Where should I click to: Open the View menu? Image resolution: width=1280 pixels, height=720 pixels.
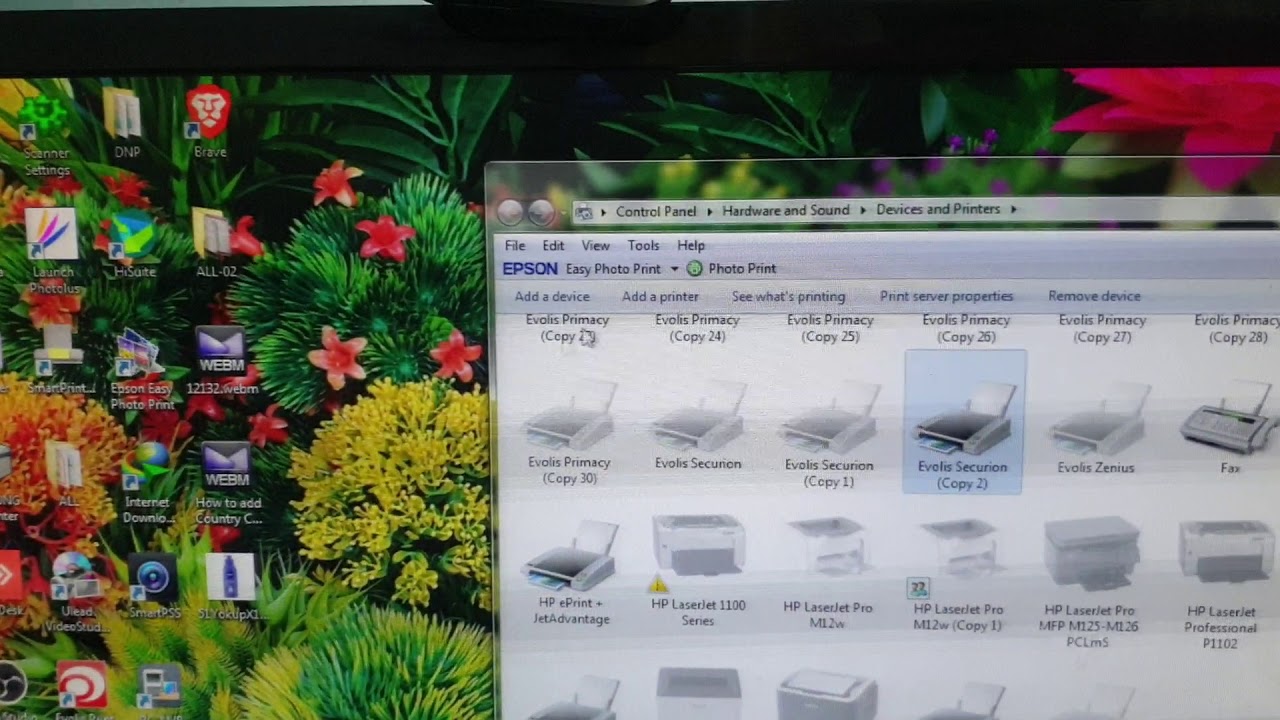coord(595,245)
